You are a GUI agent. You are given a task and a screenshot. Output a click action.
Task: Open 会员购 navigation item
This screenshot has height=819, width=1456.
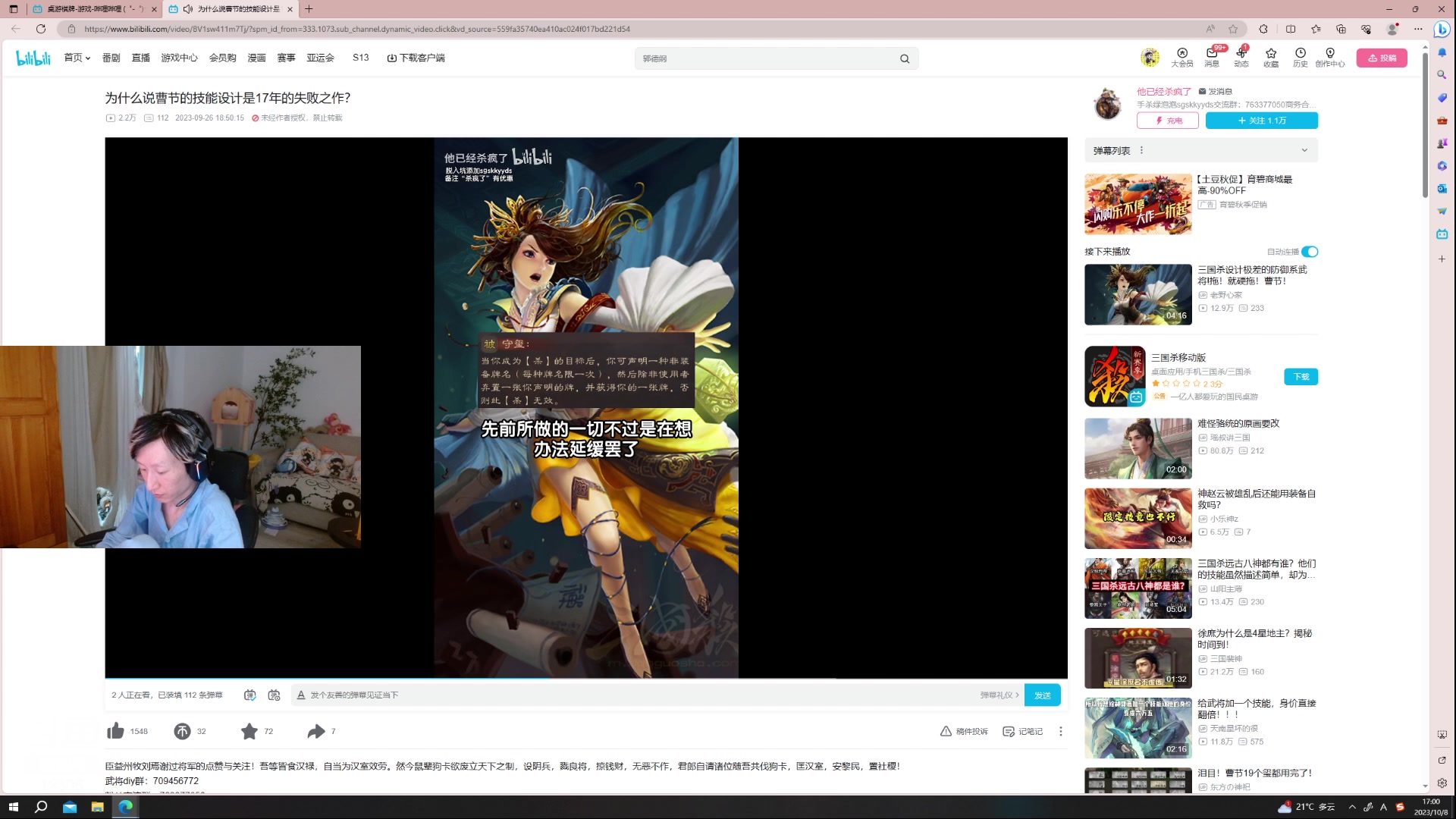coord(223,58)
